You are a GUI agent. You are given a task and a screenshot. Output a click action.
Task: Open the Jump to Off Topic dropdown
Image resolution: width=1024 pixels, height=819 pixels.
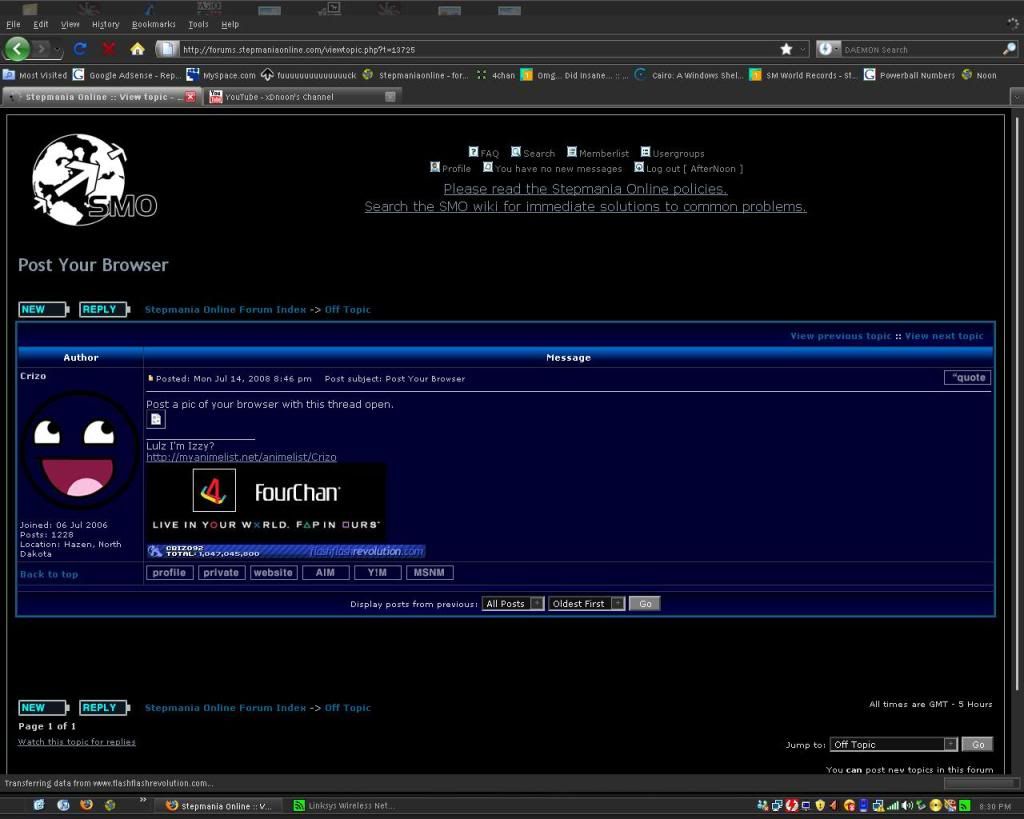tap(894, 745)
